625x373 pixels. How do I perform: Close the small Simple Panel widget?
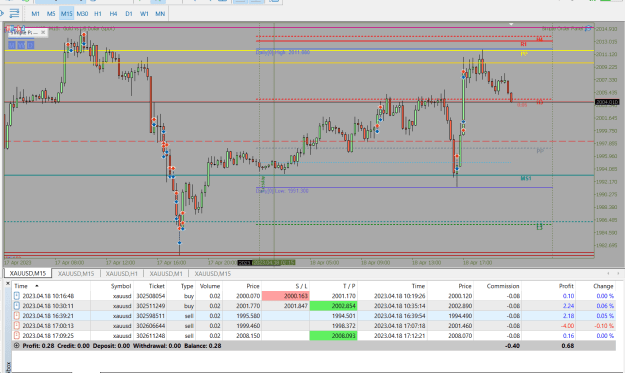pos(43,32)
